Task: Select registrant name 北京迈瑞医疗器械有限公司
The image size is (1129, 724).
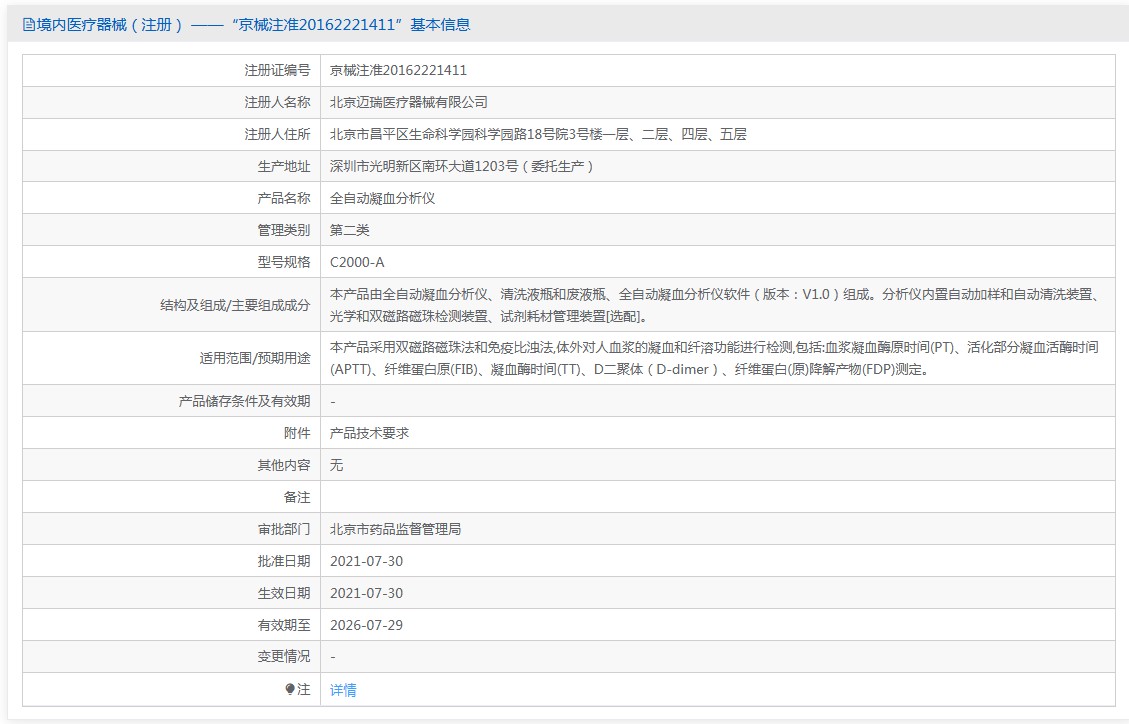Action: (x=408, y=102)
